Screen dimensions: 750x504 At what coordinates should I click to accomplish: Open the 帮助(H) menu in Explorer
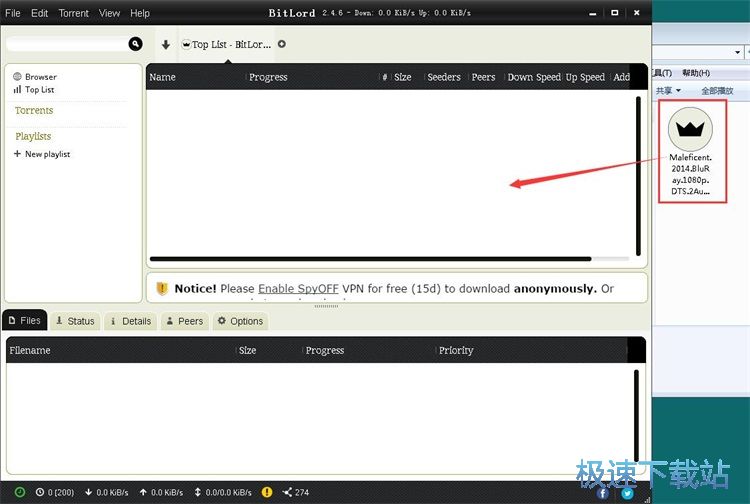click(x=696, y=73)
